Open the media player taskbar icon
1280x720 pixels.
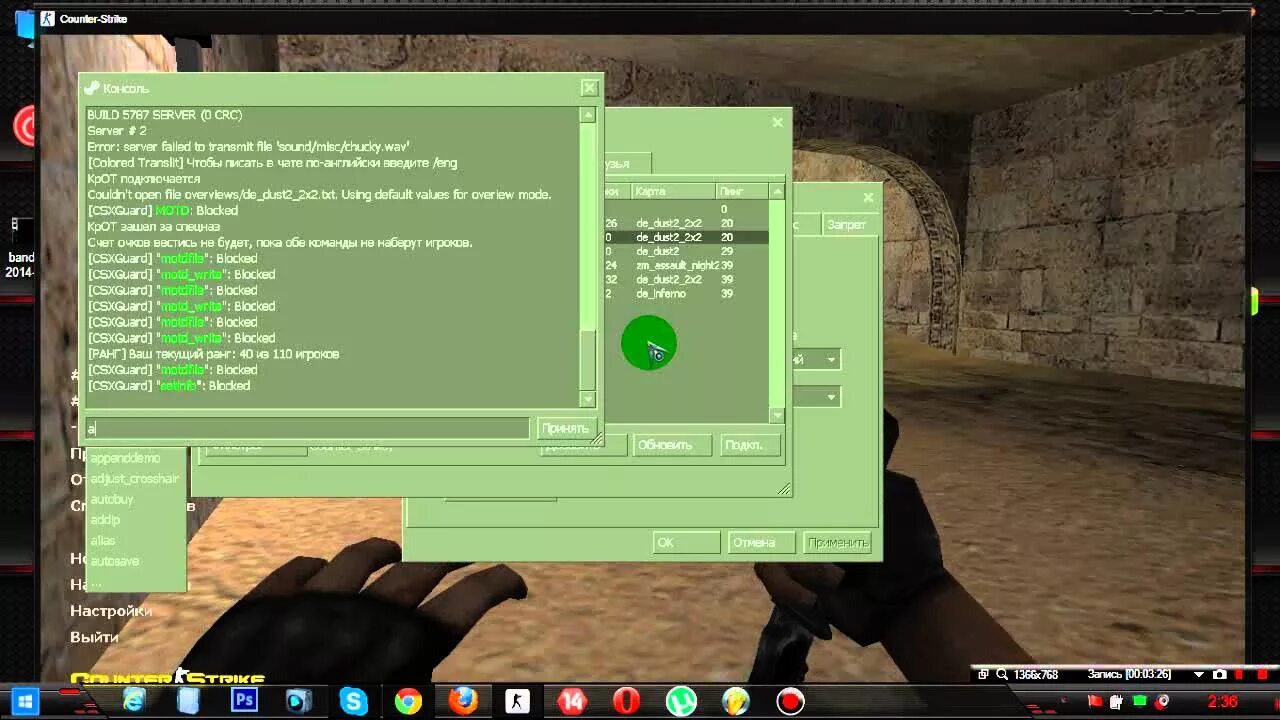point(299,701)
